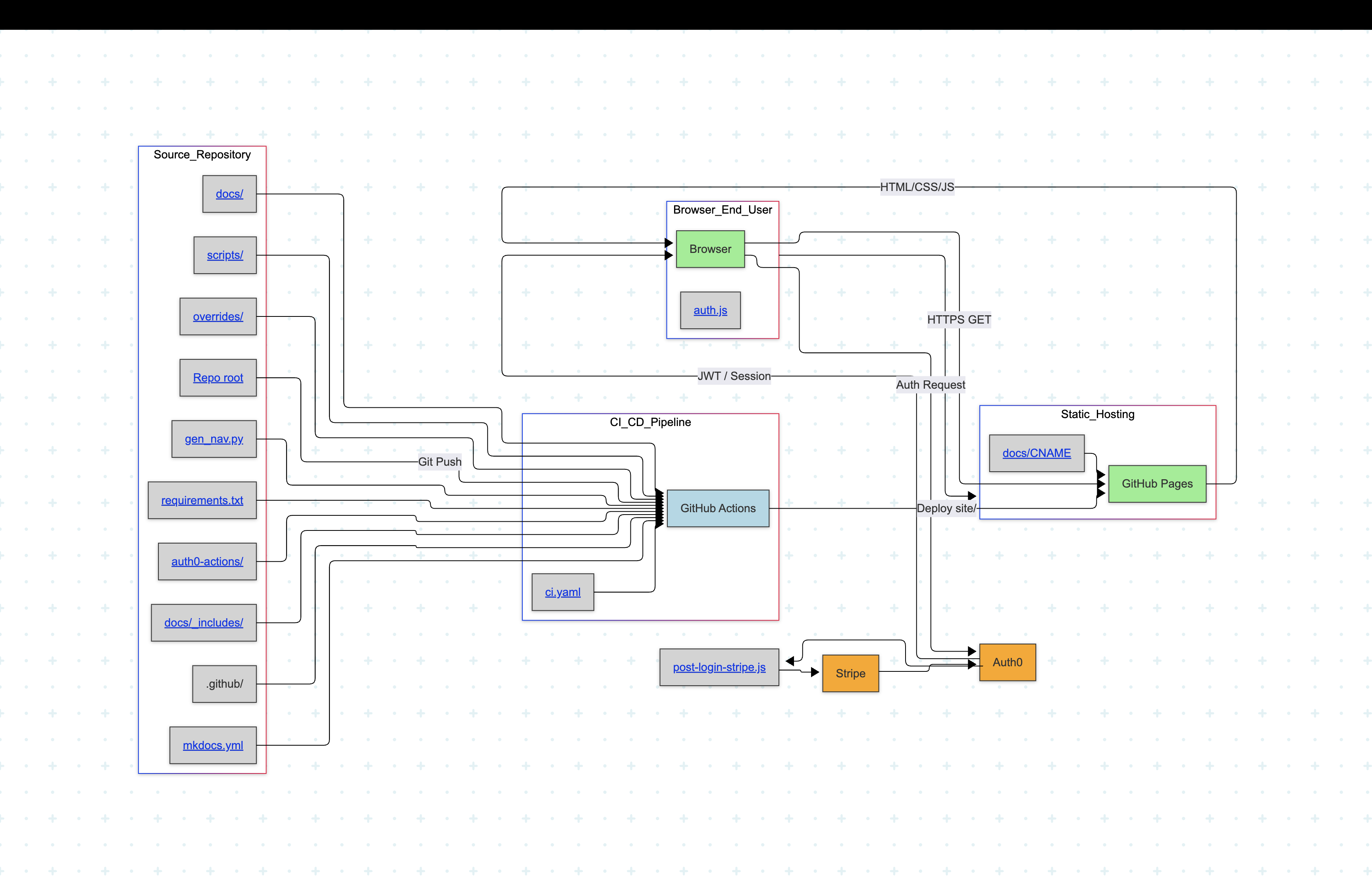Open requirements.txt link
Screen dimensions: 1372x887
[x=202, y=501]
